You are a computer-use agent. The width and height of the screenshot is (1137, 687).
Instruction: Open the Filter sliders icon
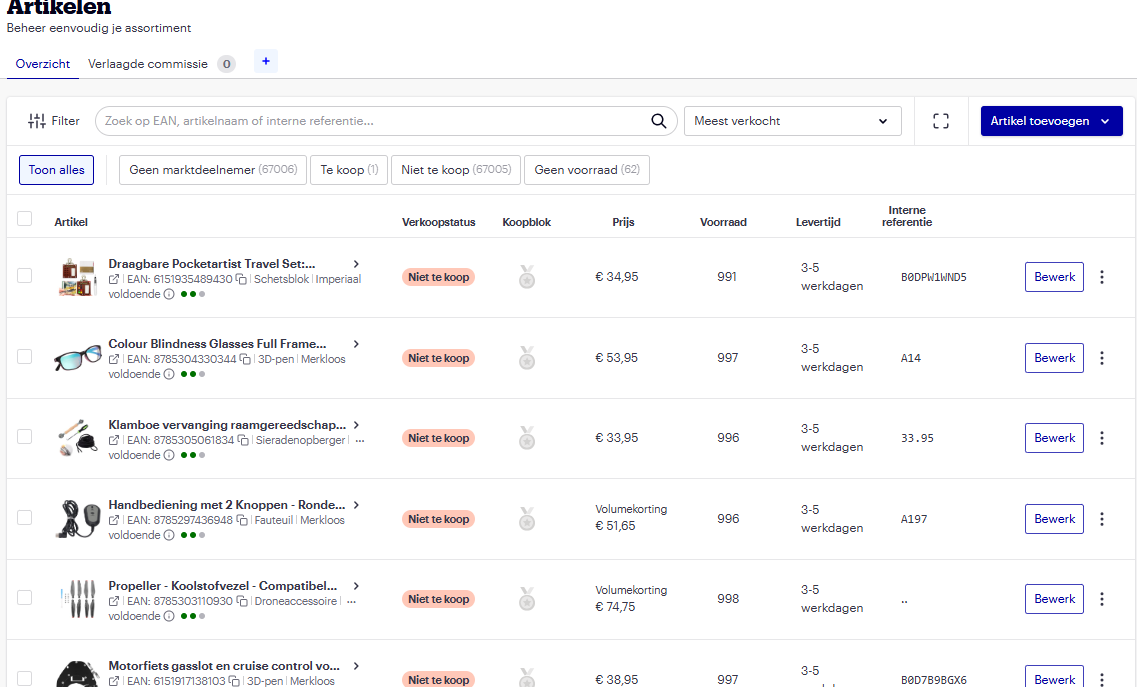click(x=37, y=121)
